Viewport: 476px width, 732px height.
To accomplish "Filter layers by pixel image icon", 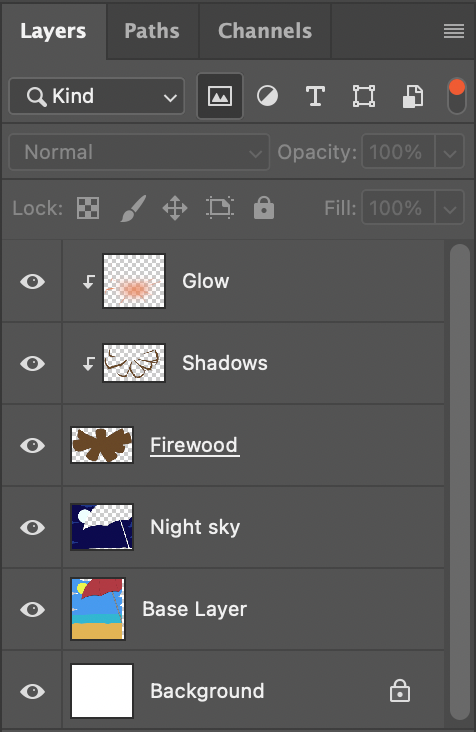I will point(220,96).
